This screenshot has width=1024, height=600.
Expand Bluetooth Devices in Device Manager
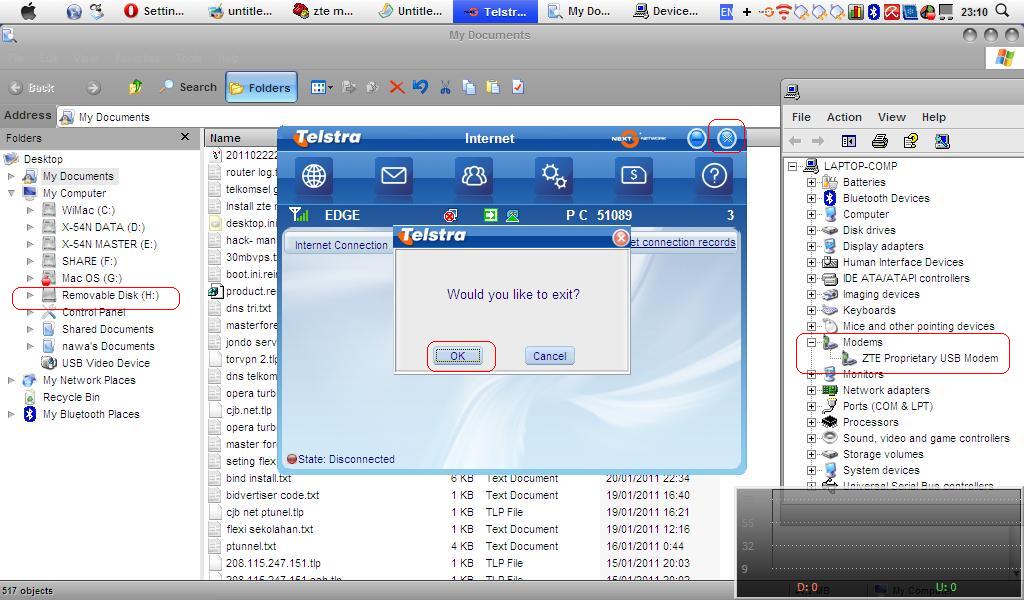tap(811, 198)
